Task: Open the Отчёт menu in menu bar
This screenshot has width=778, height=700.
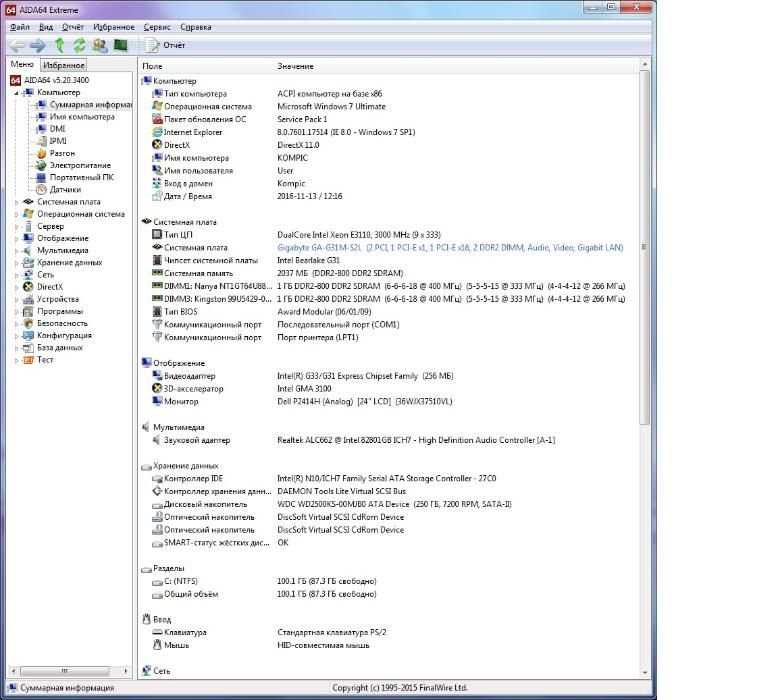Action: coord(73,27)
